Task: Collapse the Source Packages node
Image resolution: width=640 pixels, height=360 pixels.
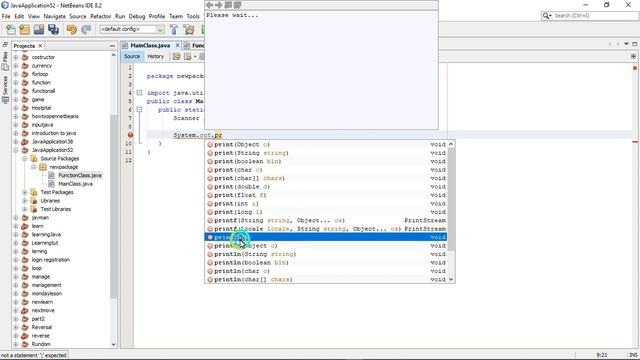Action: click(24, 159)
